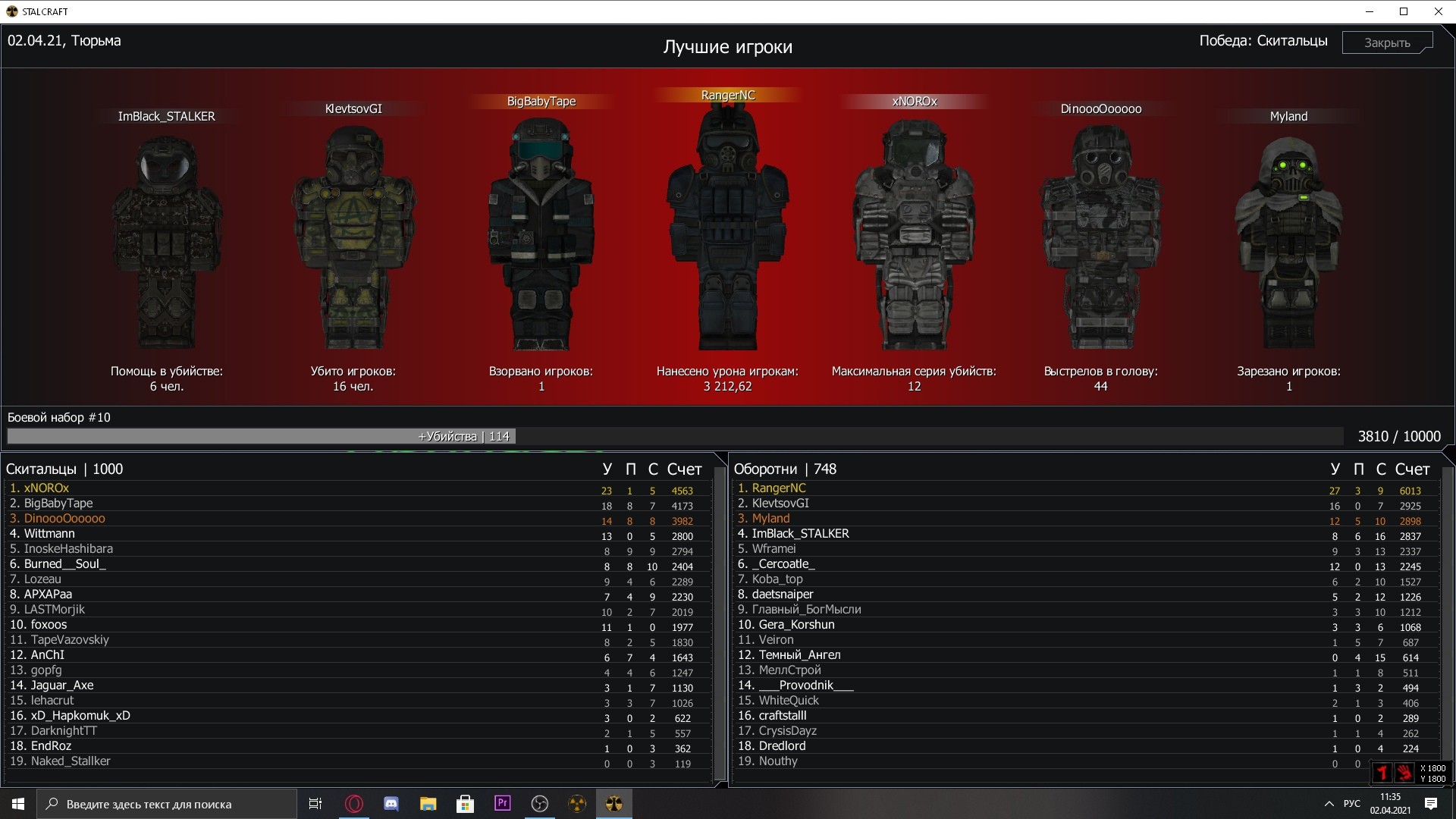Click the Закрыть button
This screenshot has height=819, width=1456.
pyautogui.click(x=1387, y=42)
